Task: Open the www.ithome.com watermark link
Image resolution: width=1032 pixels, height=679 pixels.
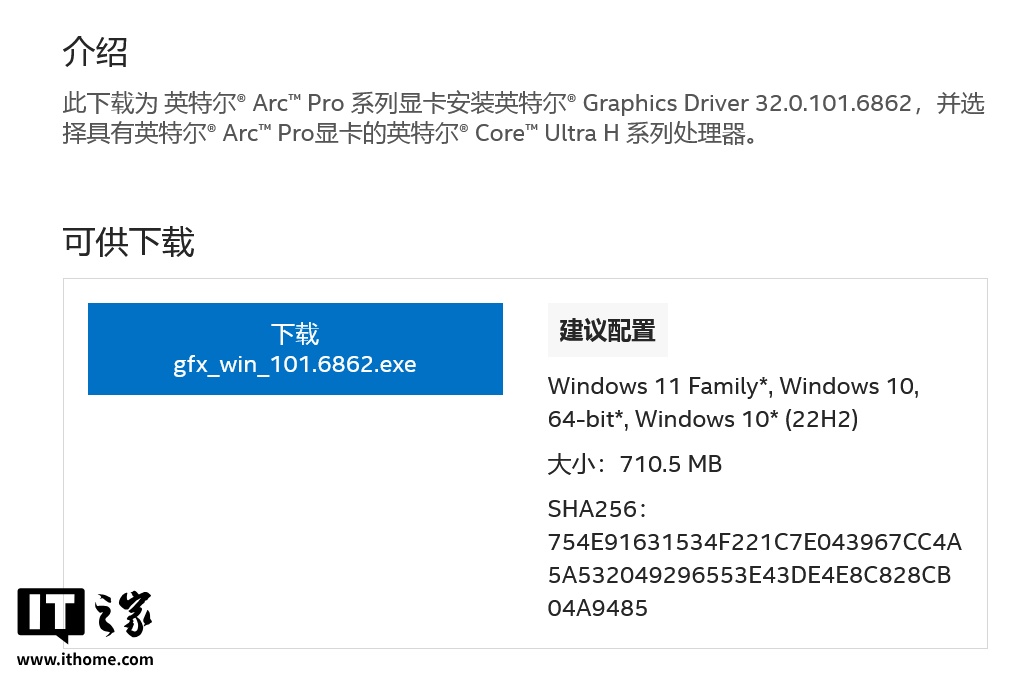Action: coord(86,659)
